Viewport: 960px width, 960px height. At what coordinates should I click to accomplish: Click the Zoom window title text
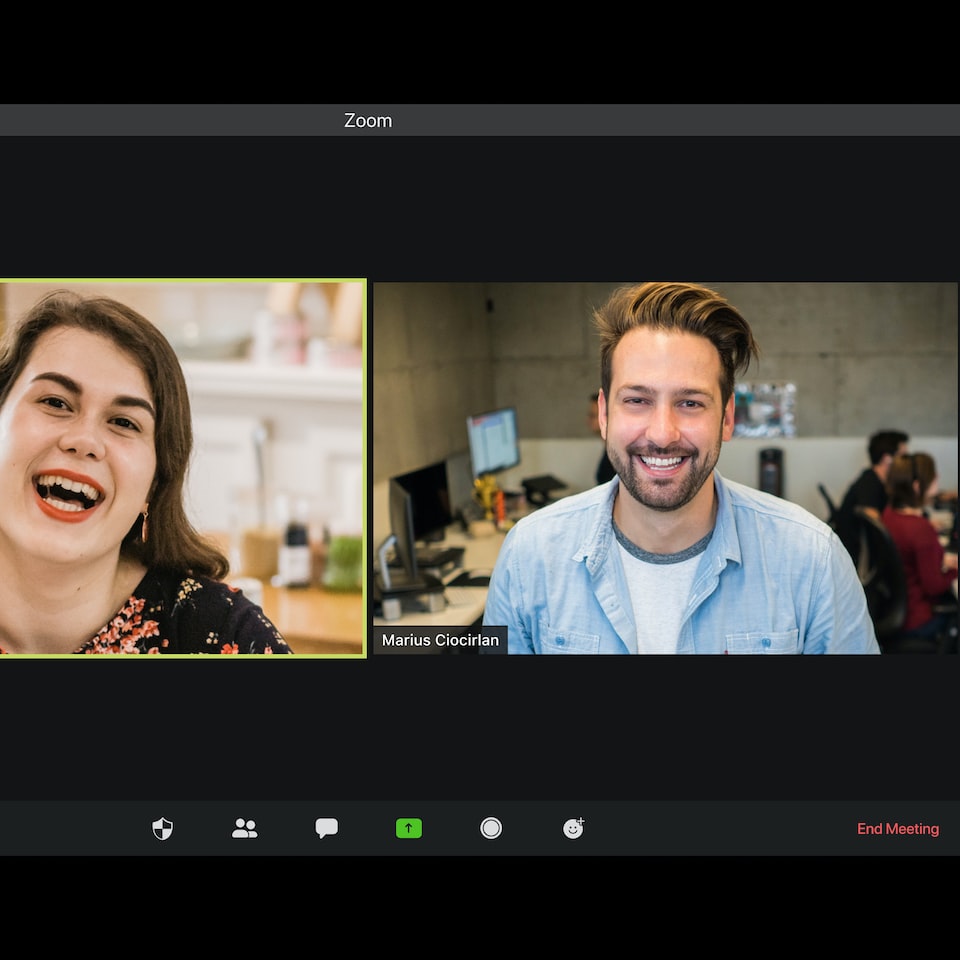pyautogui.click(x=368, y=120)
